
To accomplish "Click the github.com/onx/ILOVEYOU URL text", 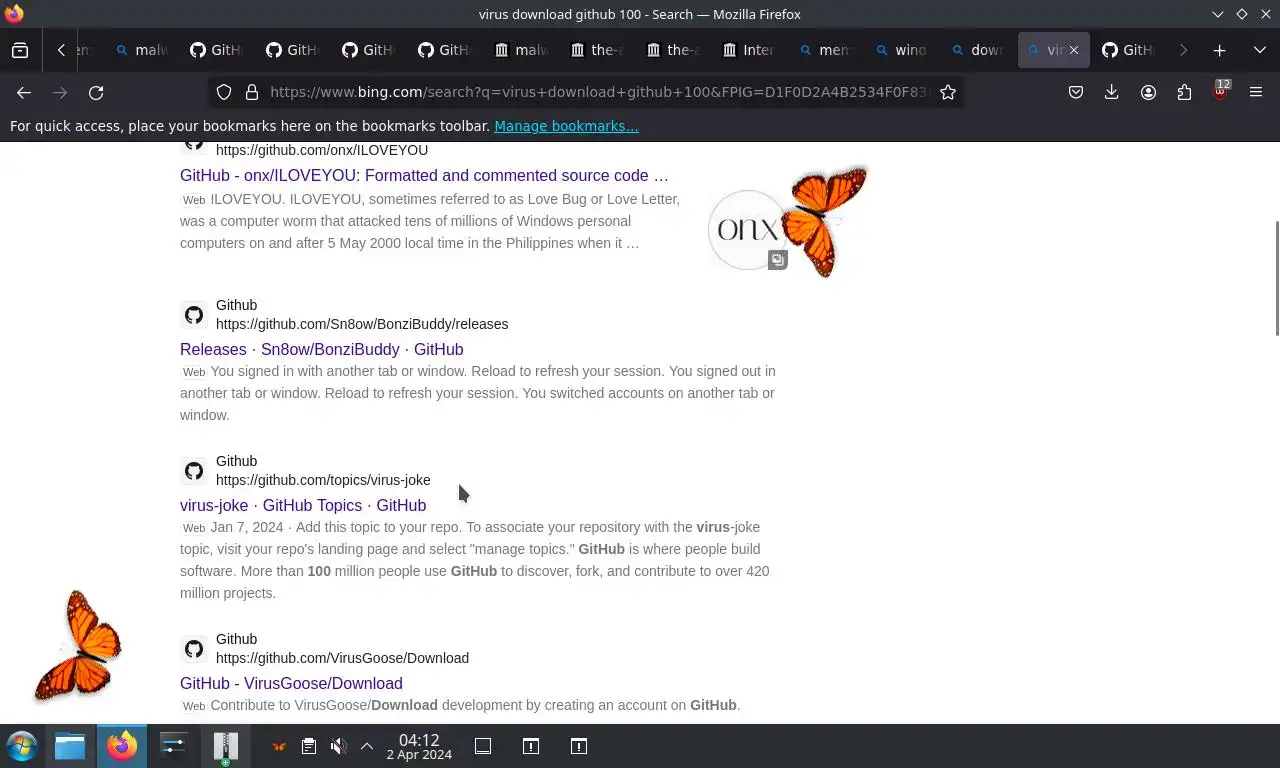I will point(322,150).
